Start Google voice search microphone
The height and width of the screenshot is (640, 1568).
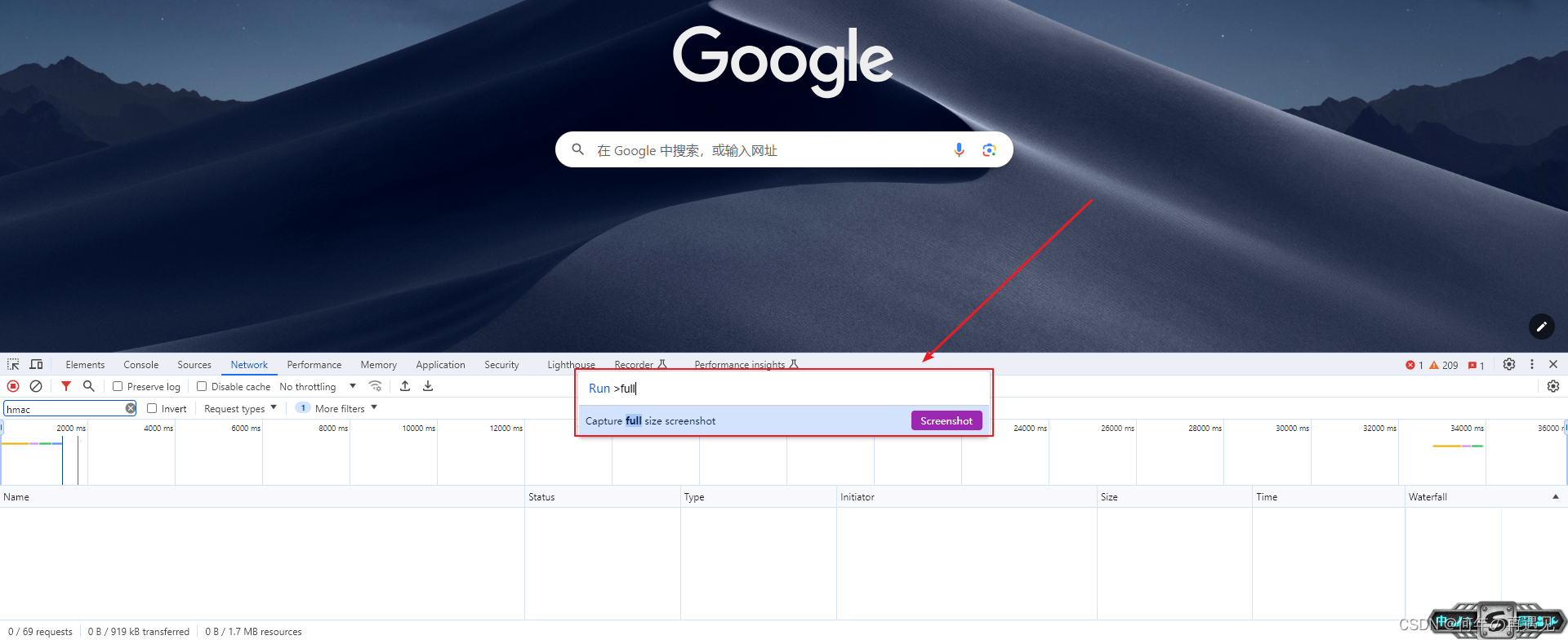pos(959,149)
